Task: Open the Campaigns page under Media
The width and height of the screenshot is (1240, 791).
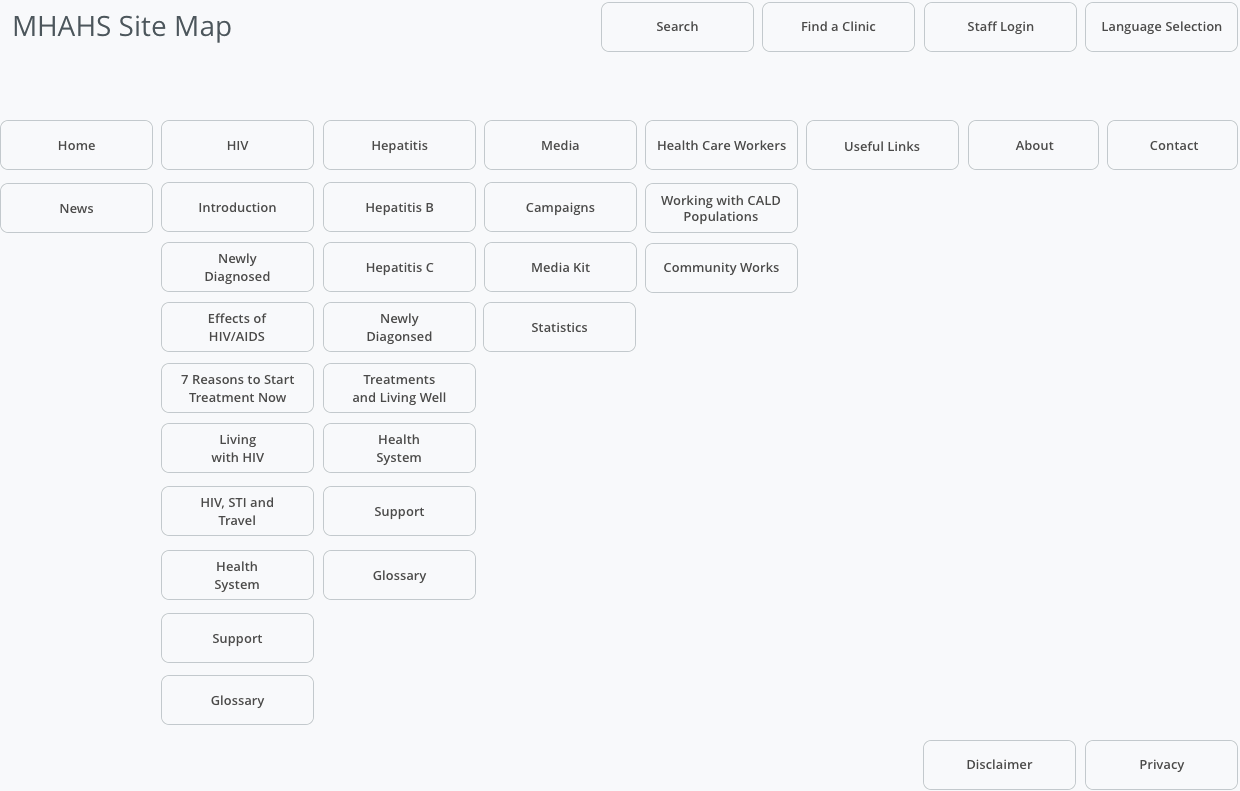Action: click(560, 208)
